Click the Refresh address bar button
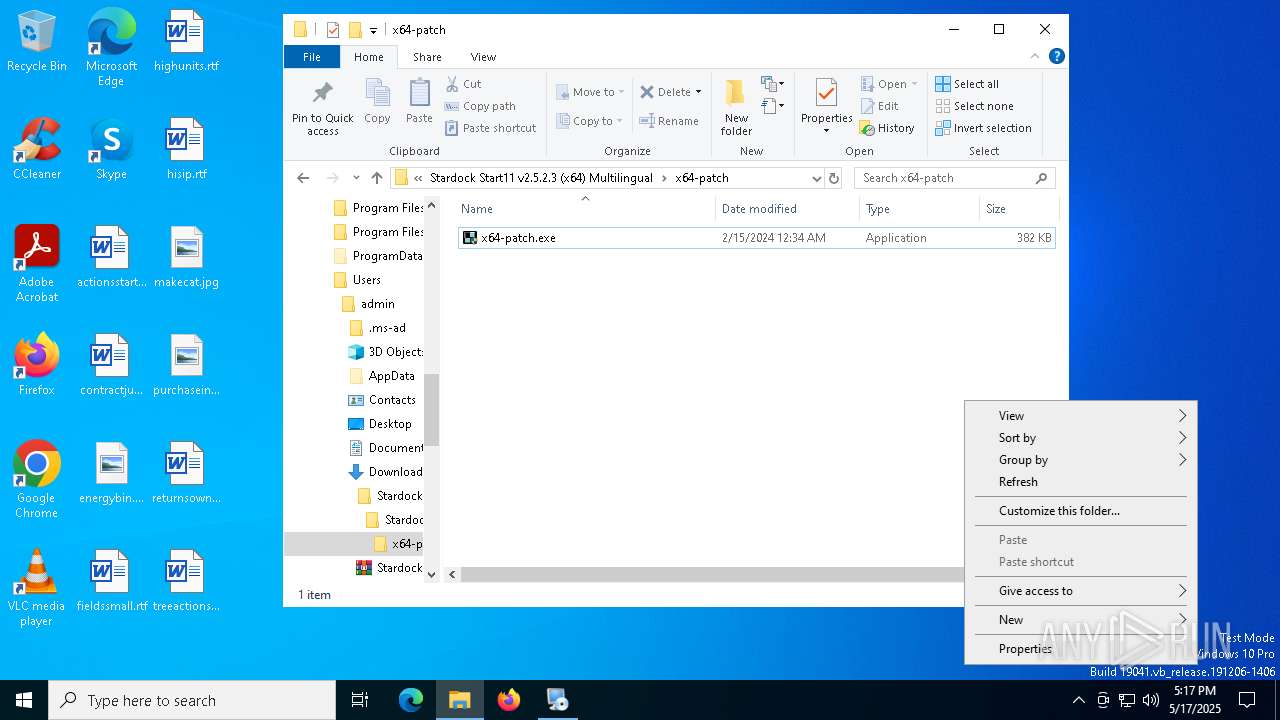 tap(834, 178)
